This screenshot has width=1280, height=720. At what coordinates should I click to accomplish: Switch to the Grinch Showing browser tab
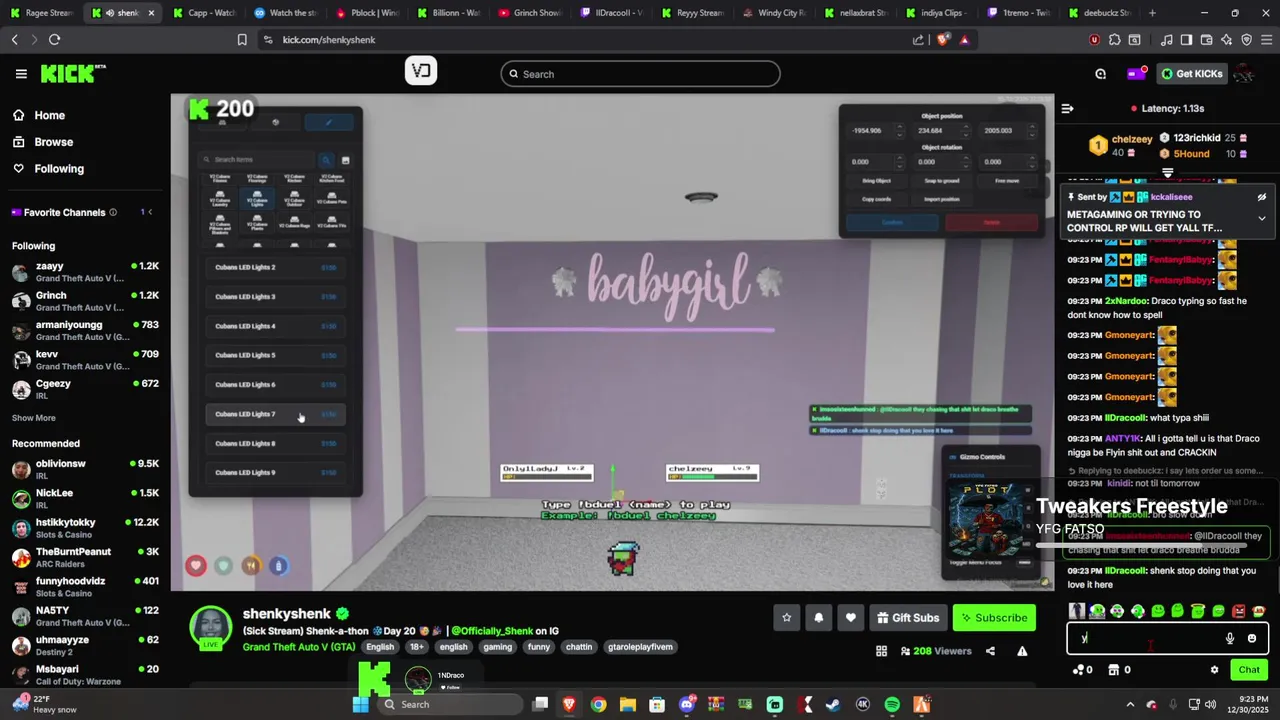click(x=532, y=13)
